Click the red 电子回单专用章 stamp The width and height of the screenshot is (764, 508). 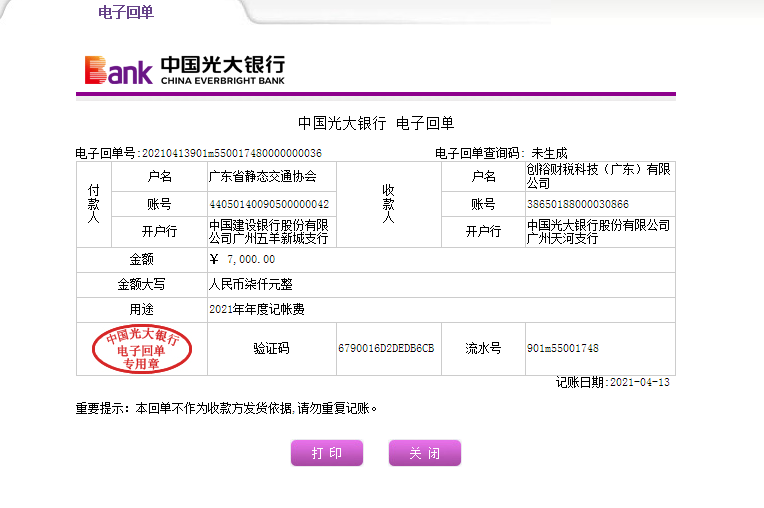point(142,349)
